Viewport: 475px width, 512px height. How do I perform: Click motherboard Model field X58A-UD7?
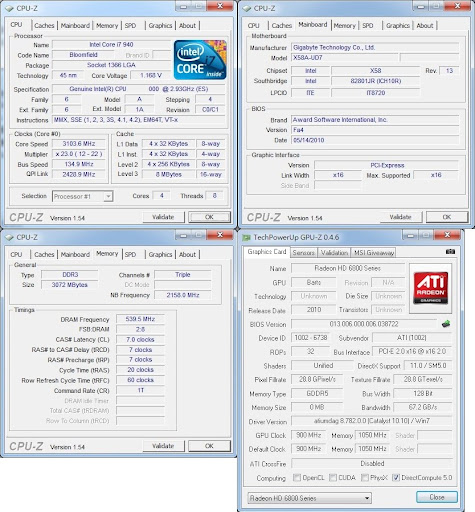345,58
